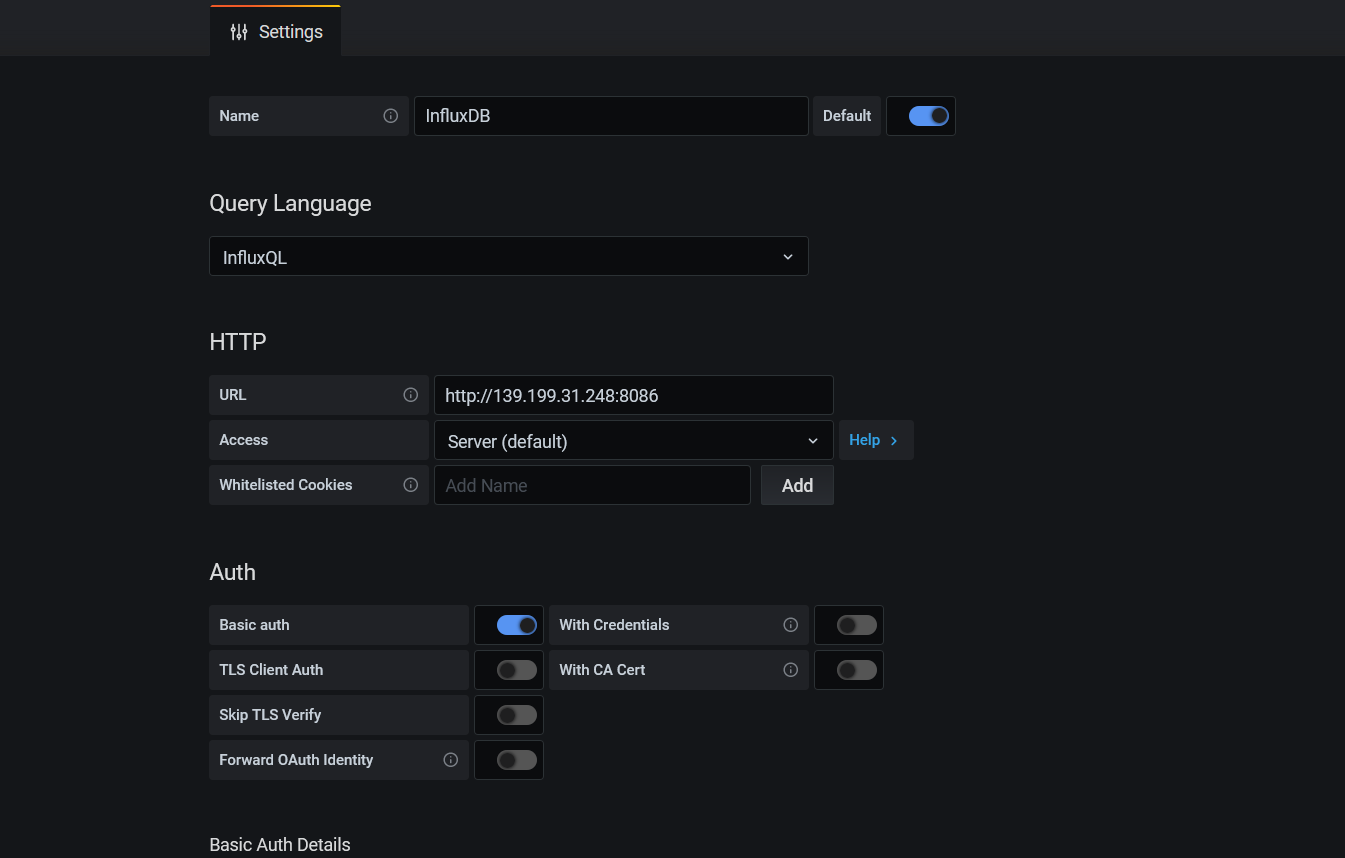Enable TLS Client Auth
The image size is (1345, 858).
[508, 669]
